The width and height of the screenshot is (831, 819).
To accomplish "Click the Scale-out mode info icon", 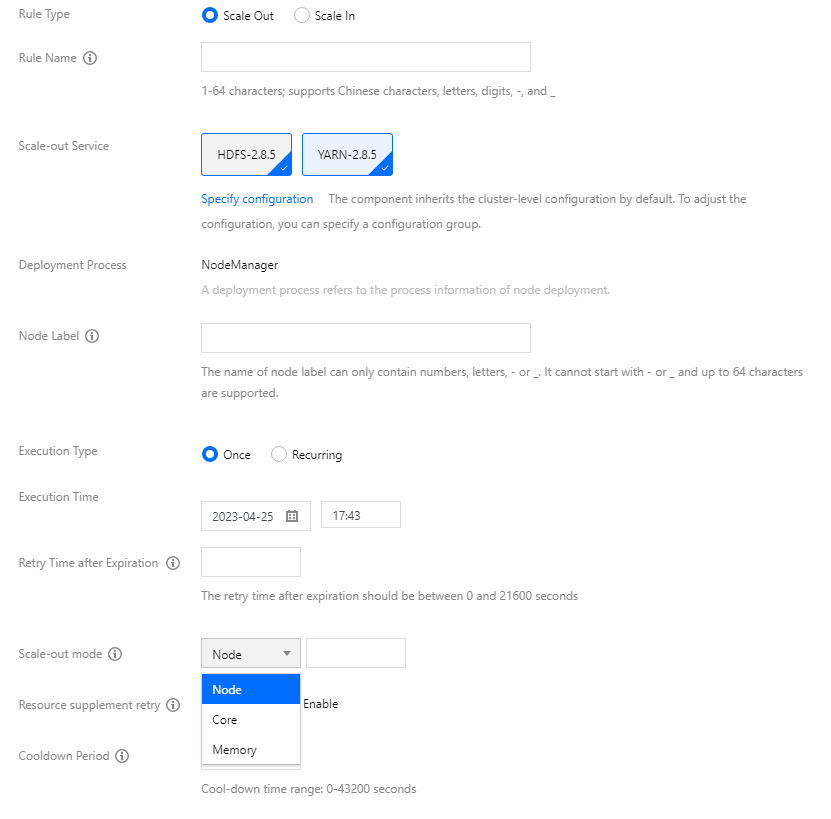I will point(115,654).
